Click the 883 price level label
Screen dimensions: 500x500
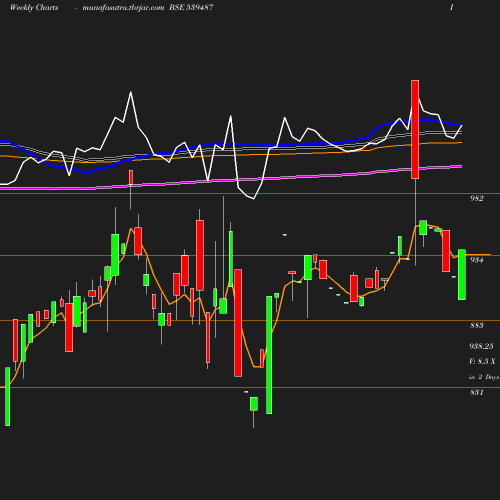pos(477,325)
